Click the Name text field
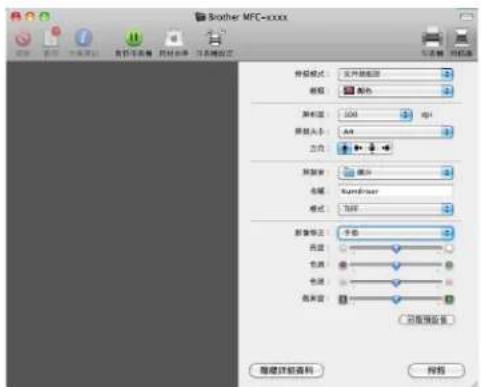481x387 pixels. [x=395, y=191]
